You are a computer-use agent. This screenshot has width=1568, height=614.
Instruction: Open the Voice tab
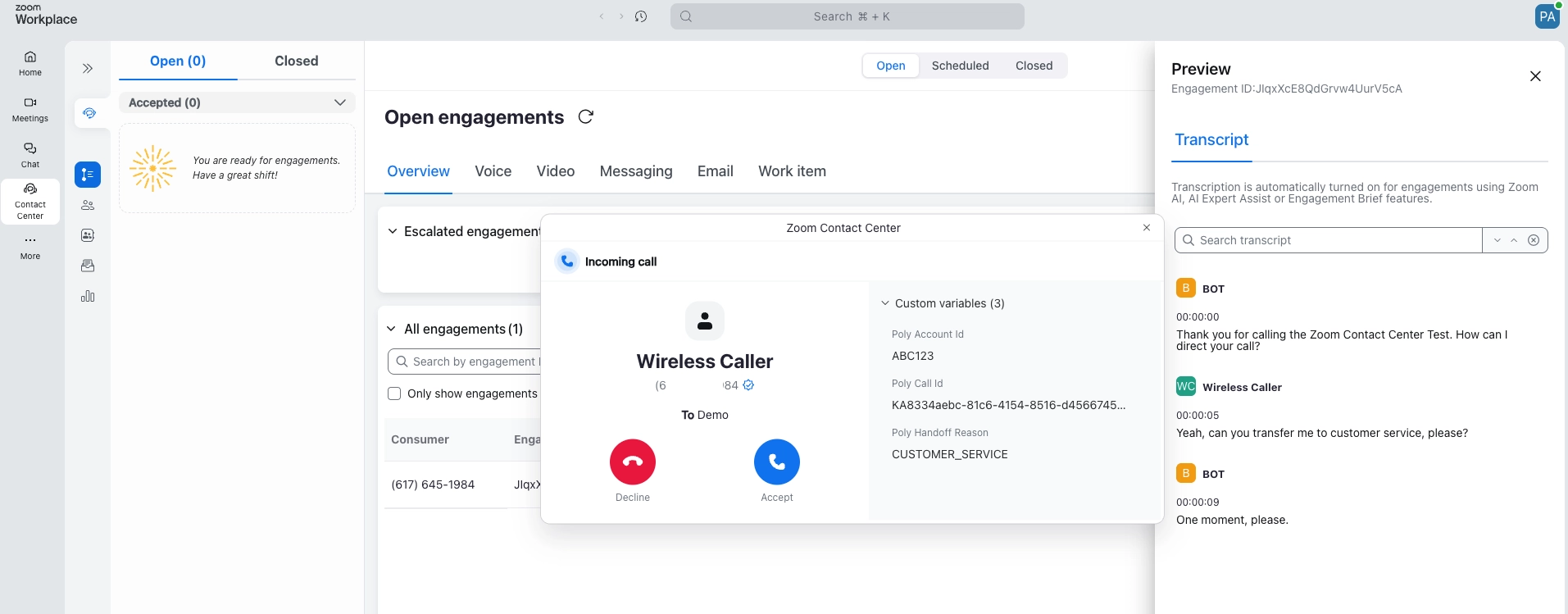click(x=493, y=171)
